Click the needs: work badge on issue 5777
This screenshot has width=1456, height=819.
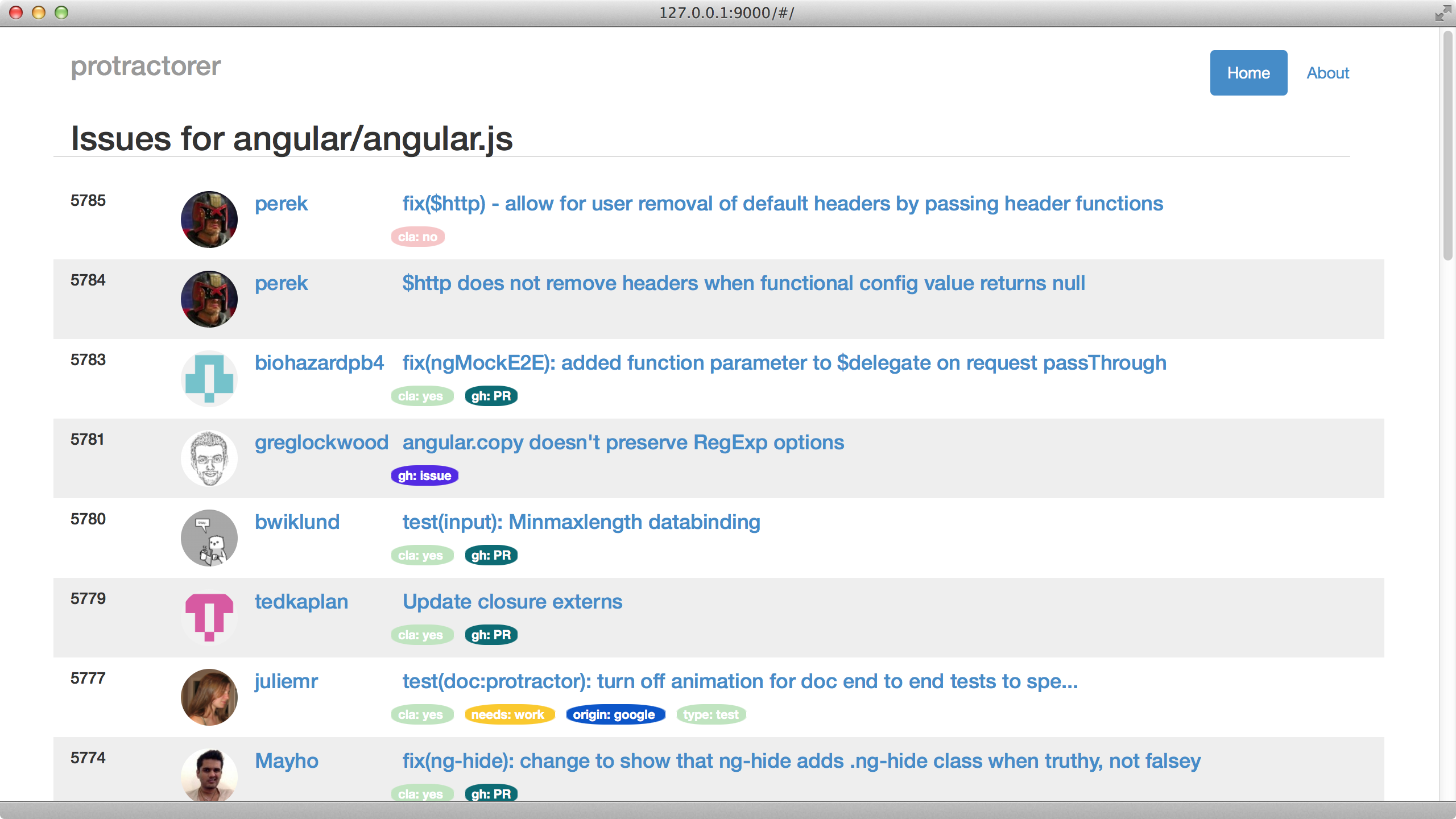click(509, 714)
